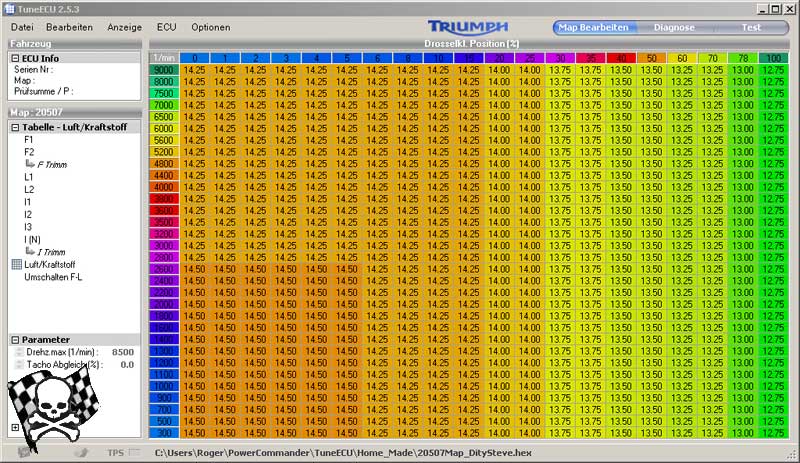Open the Optionen menu
Screen dimensions: 800x463
pos(211,27)
